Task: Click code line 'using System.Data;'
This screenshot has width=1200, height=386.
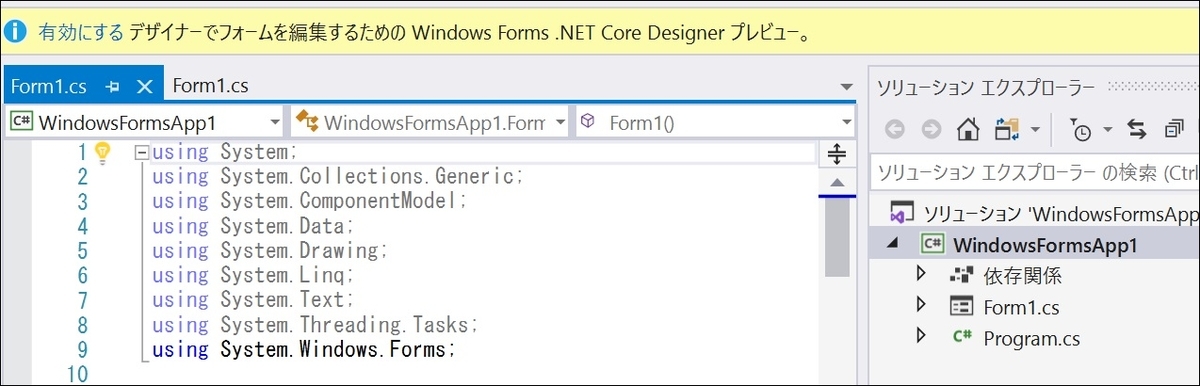Action: click(254, 226)
